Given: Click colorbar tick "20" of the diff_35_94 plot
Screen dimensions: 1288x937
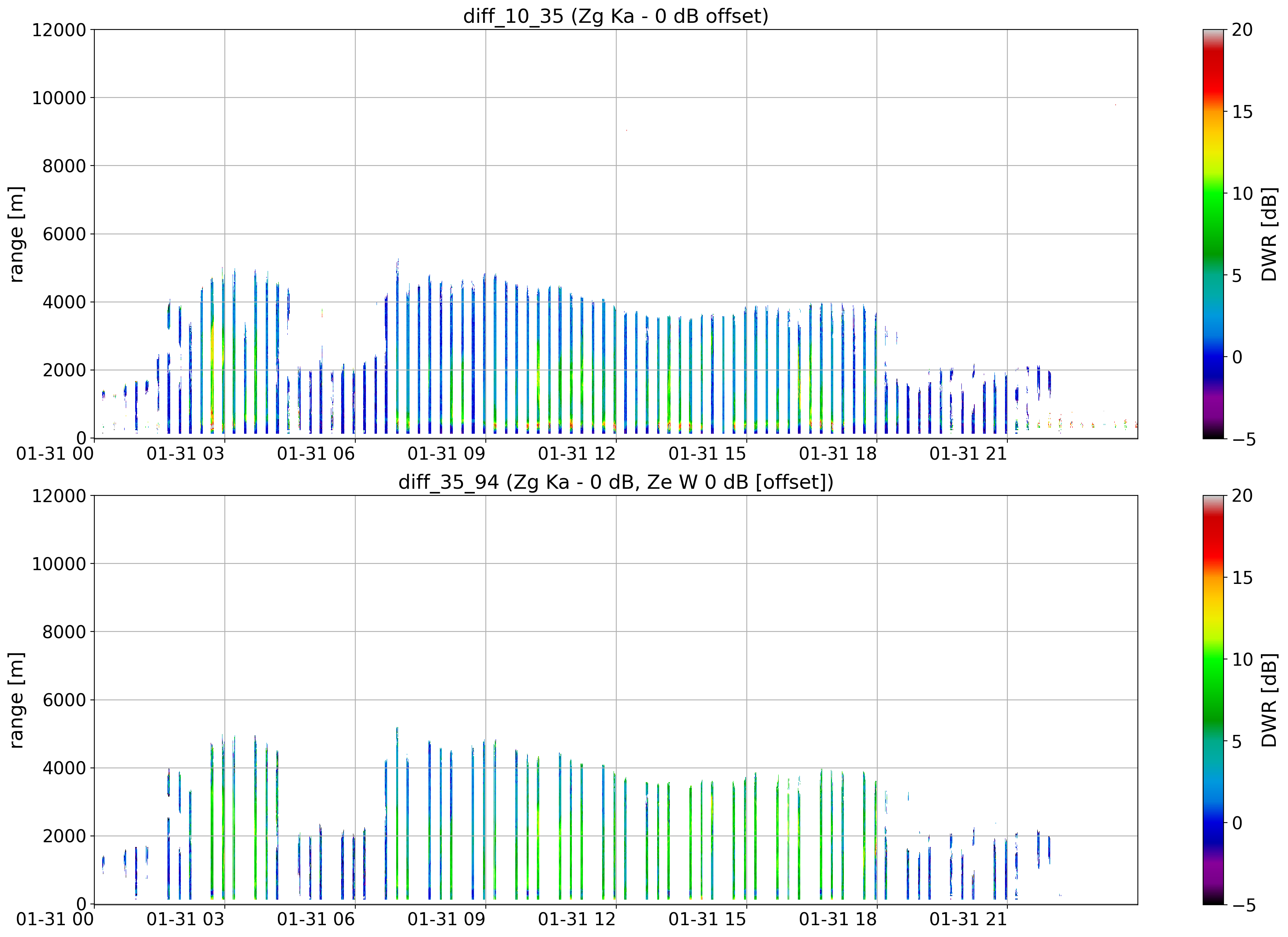Looking at the screenshot, I should coord(1242,495).
